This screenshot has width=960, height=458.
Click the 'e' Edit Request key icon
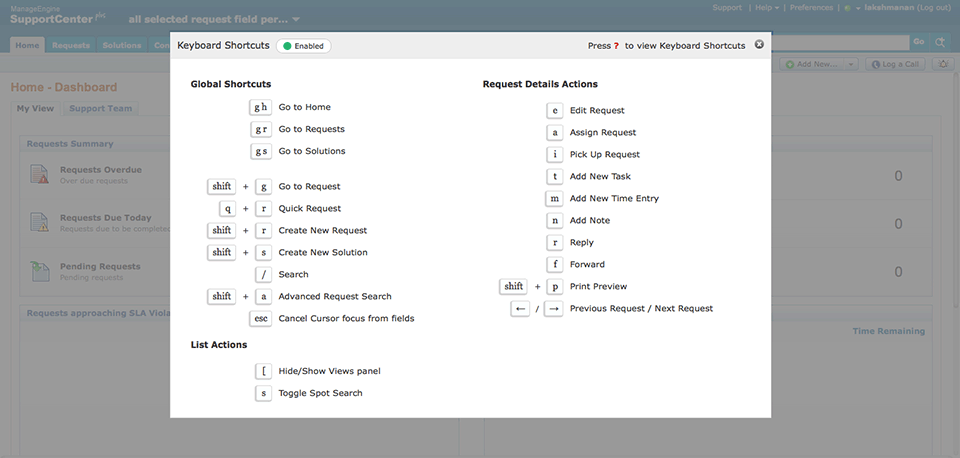pos(555,111)
